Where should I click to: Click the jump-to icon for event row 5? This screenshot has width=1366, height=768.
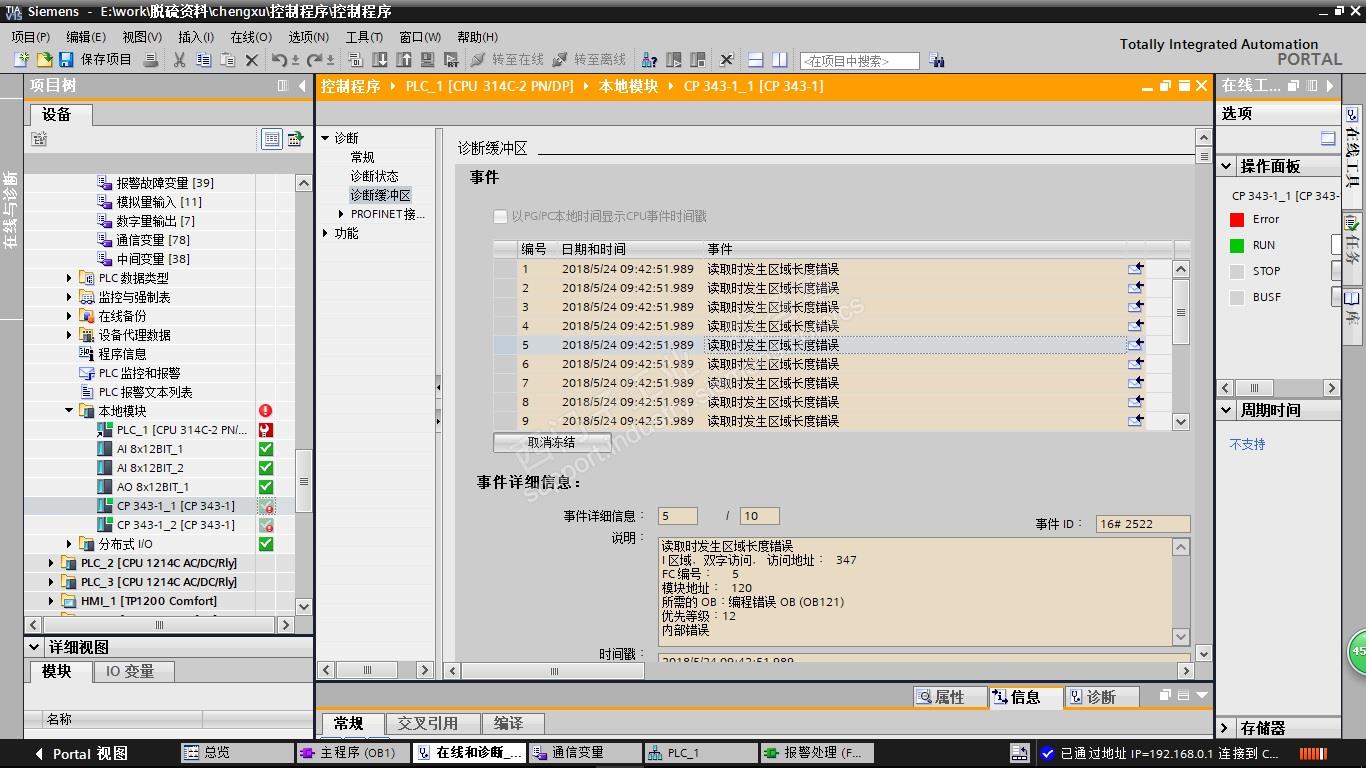(1136, 345)
